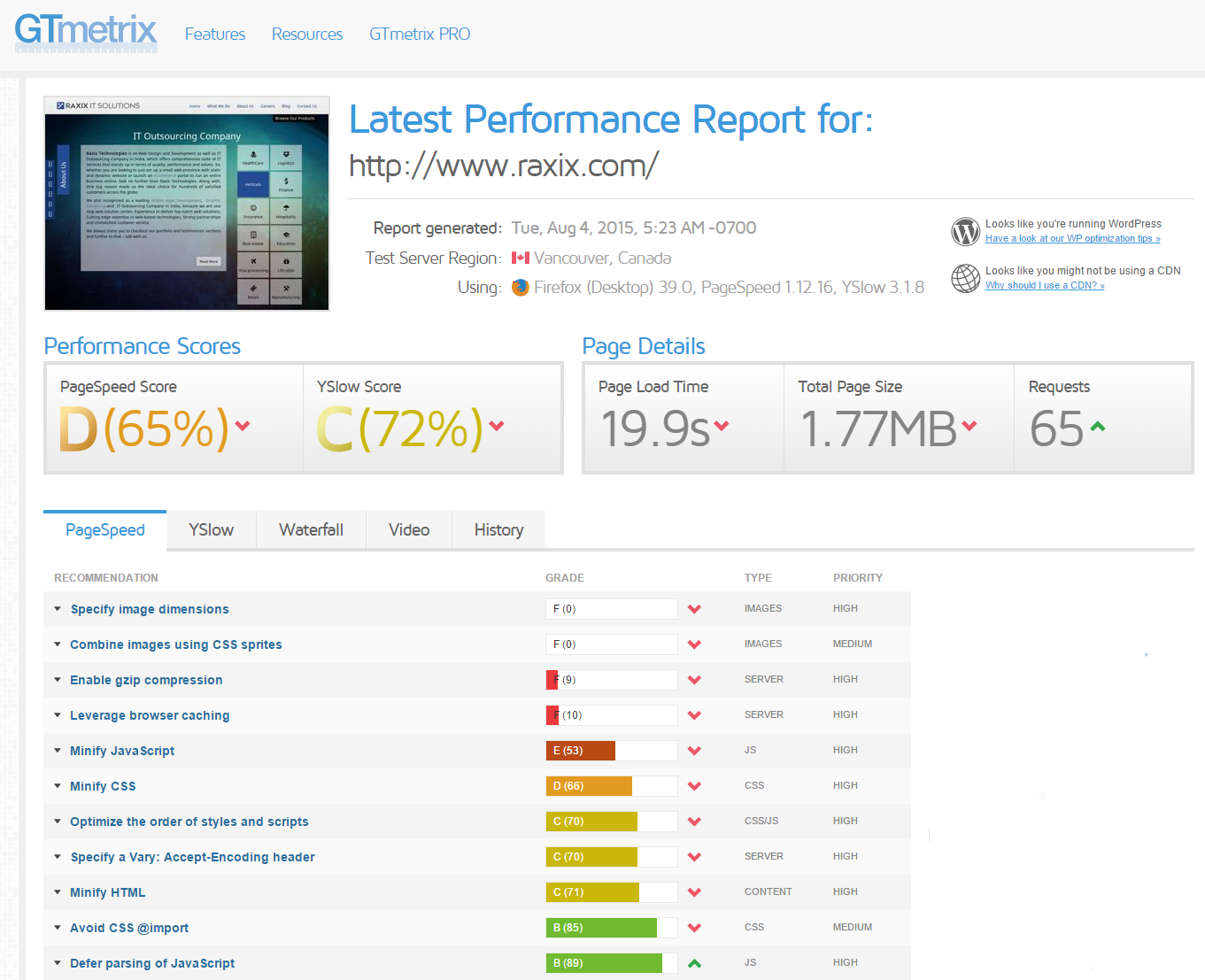Open the Raxix site screenshot thumbnail

coord(187,204)
